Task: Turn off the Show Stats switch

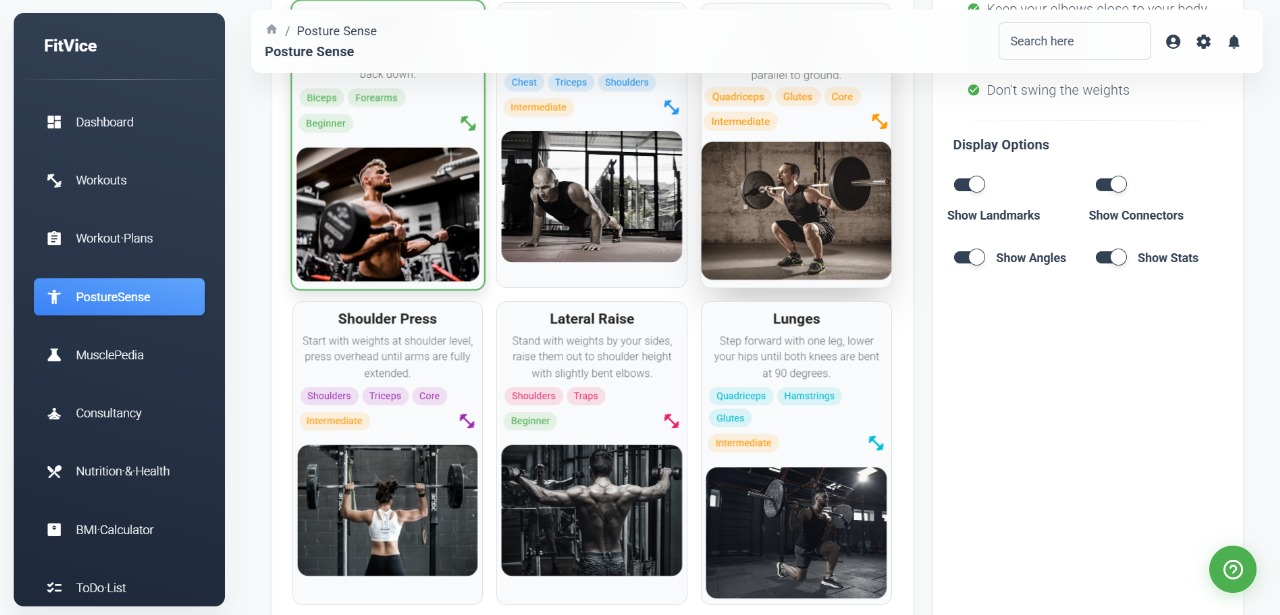Action: (x=1111, y=257)
